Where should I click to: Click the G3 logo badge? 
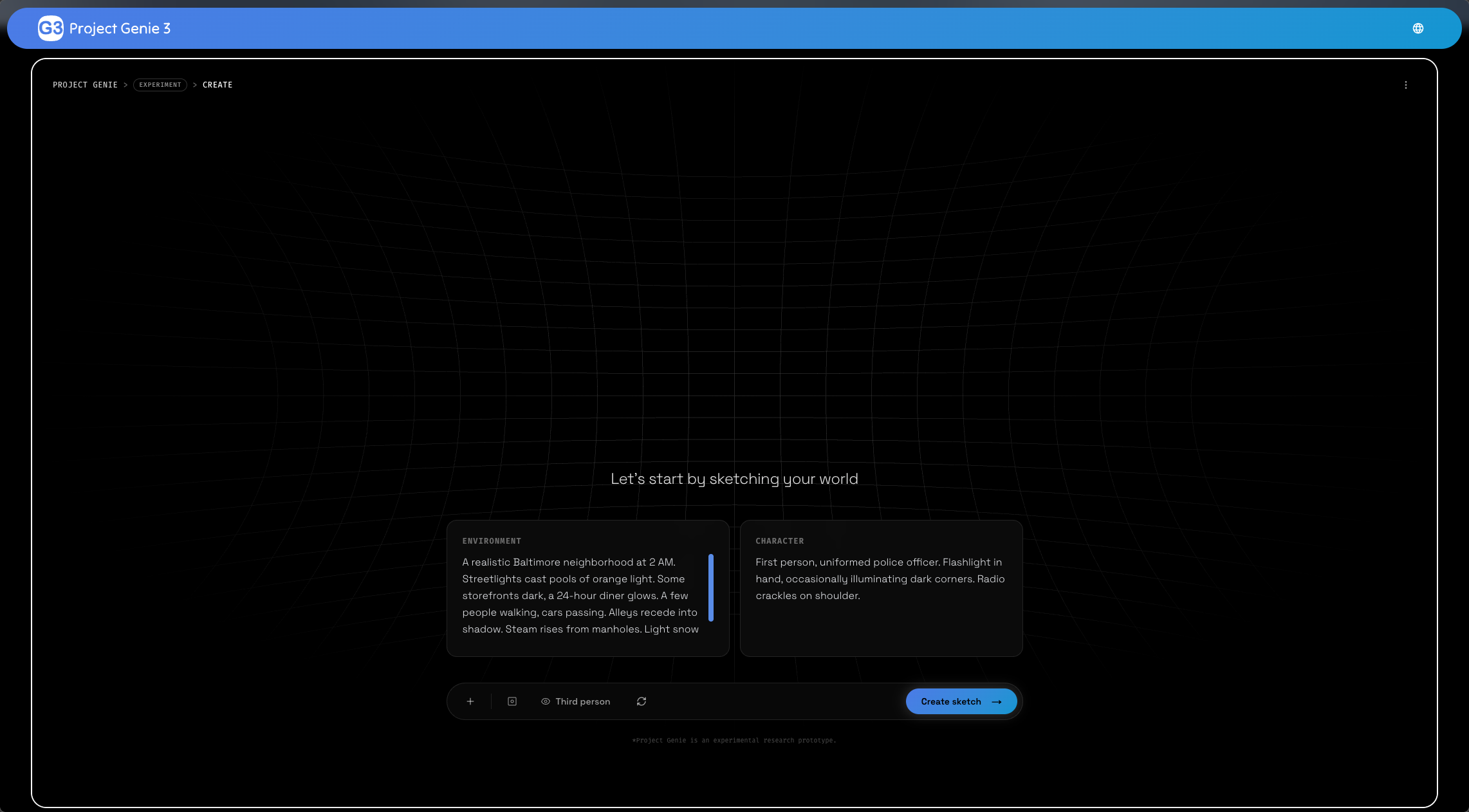pyautogui.click(x=50, y=28)
